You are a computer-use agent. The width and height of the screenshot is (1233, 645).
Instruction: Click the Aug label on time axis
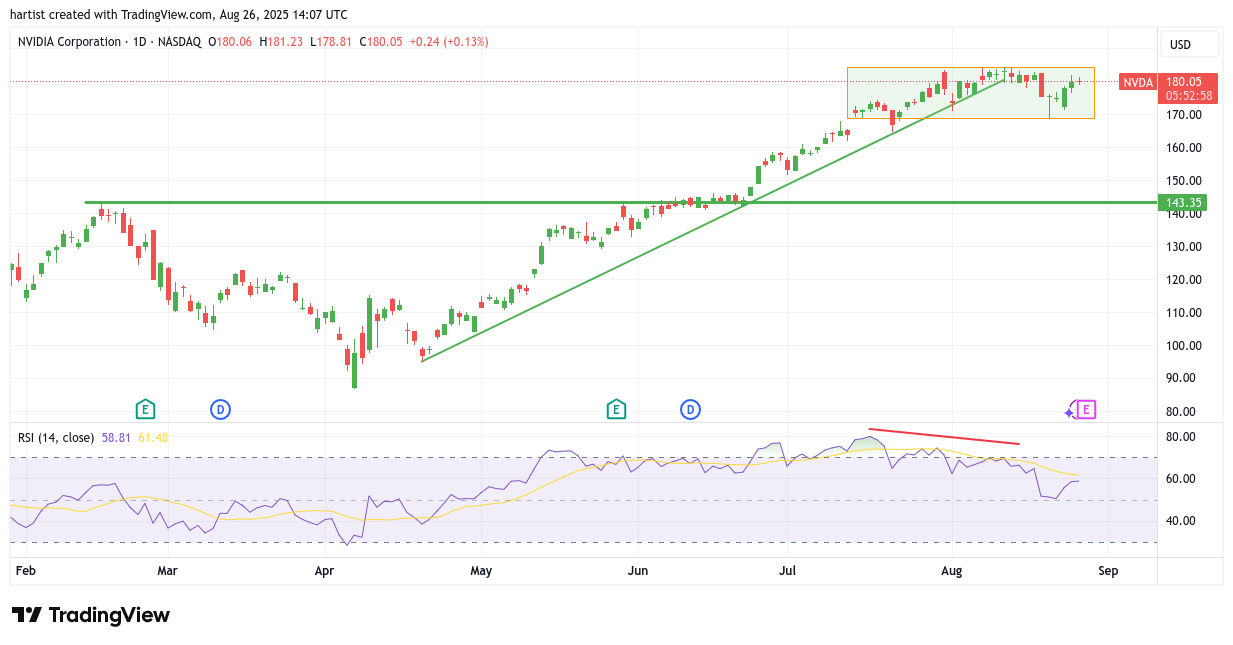pos(952,572)
